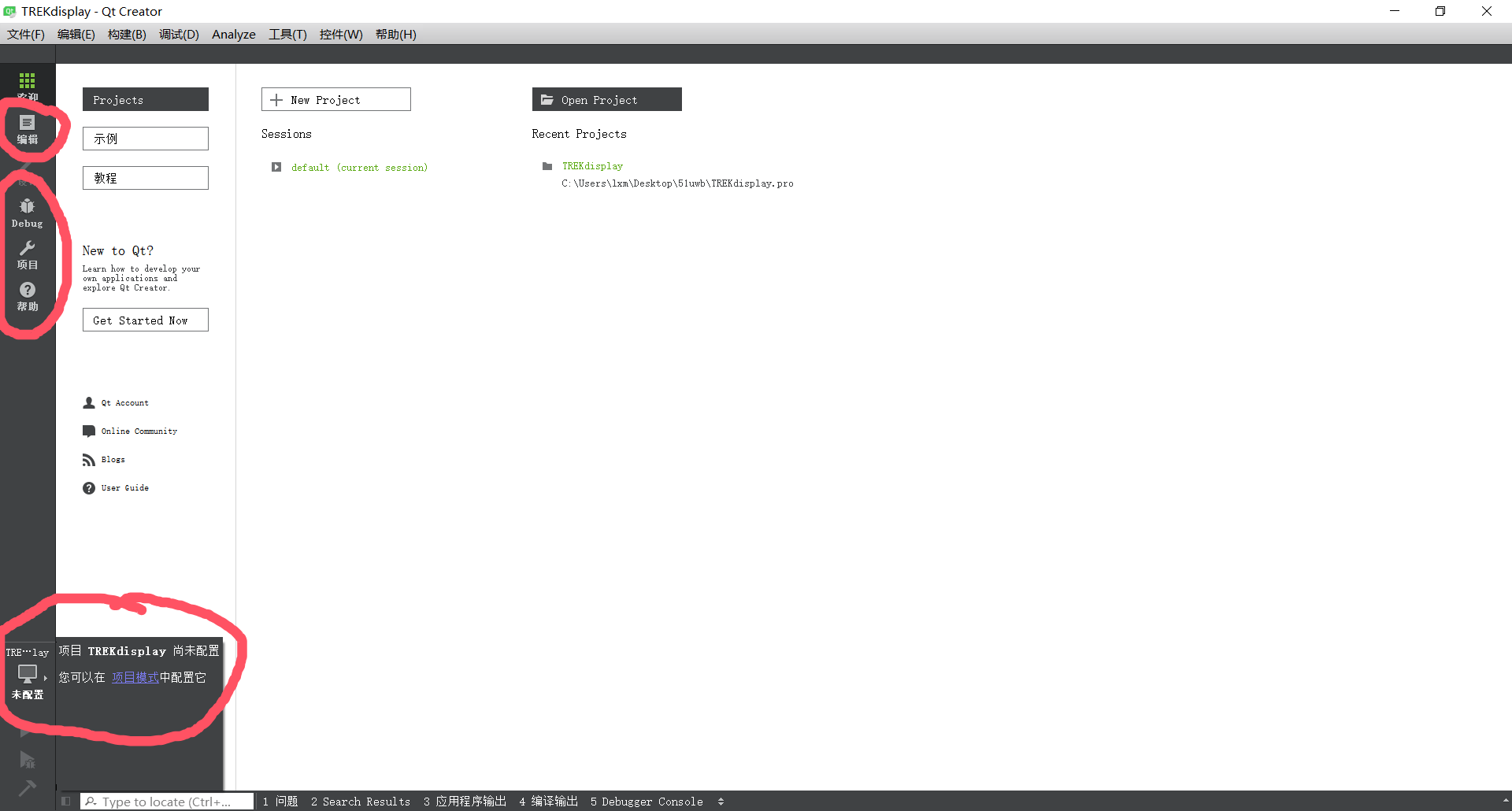Open Qt Account link

click(124, 402)
